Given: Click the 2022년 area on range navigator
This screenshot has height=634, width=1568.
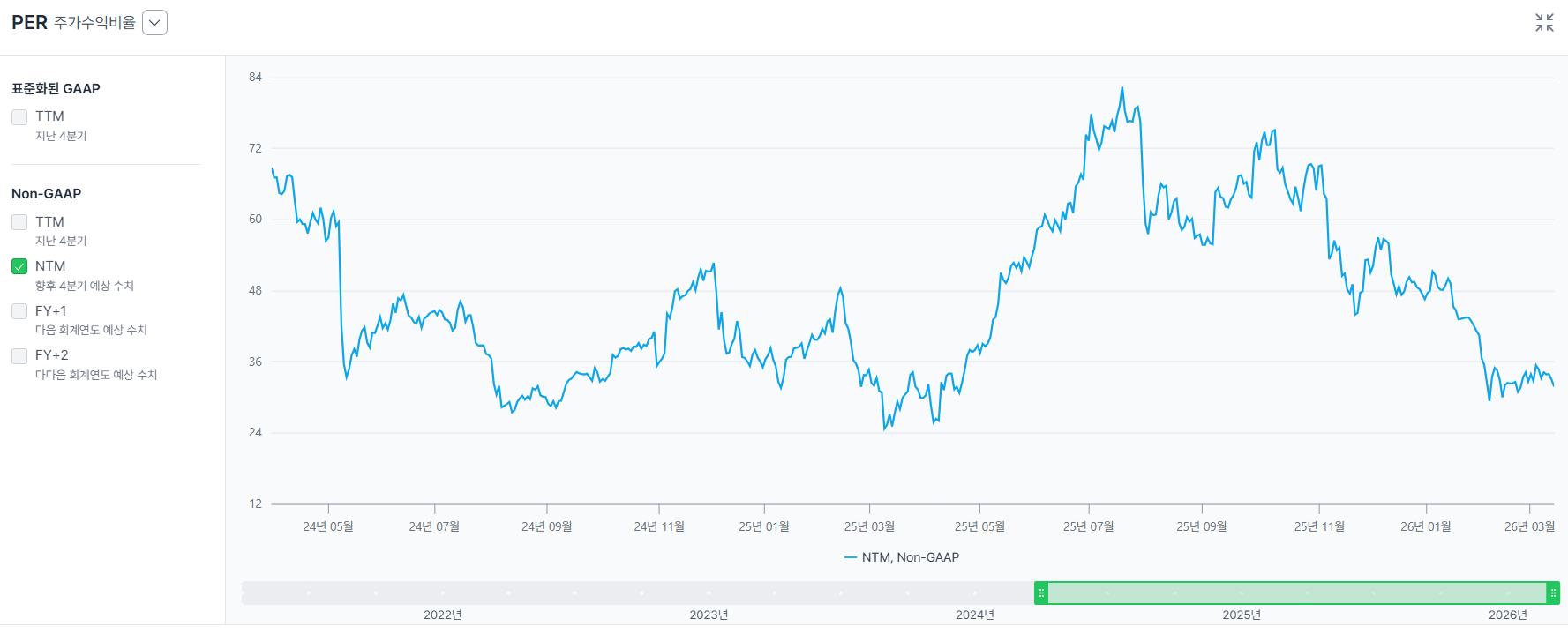Looking at the screenshot, I should [x=442, y=593].
